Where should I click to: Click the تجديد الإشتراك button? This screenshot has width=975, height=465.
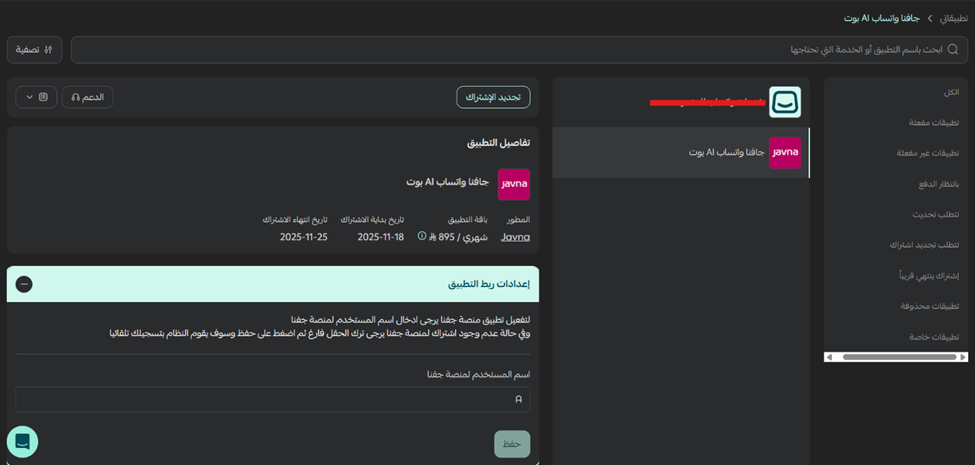point(493,97)
